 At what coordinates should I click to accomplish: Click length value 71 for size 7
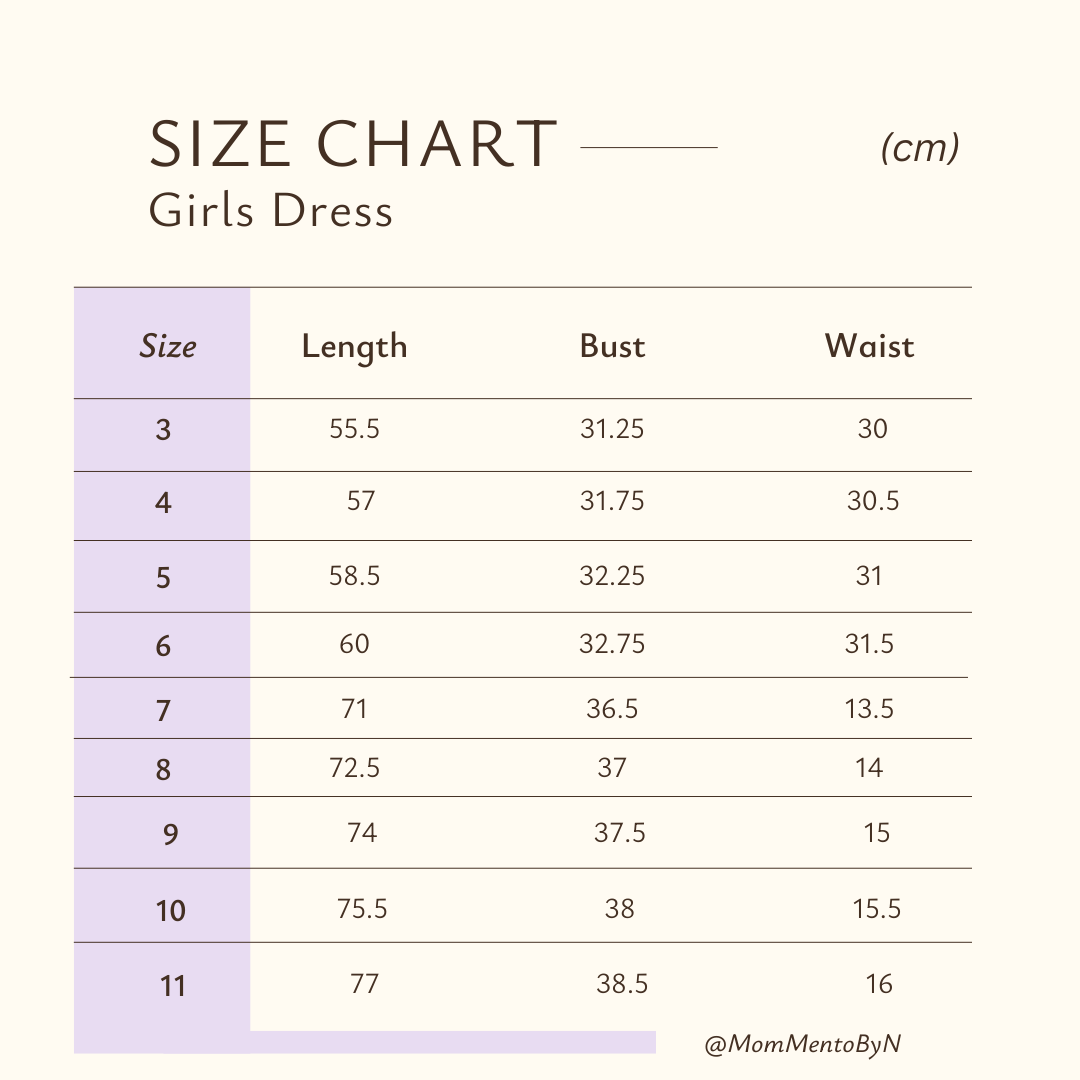354,709
